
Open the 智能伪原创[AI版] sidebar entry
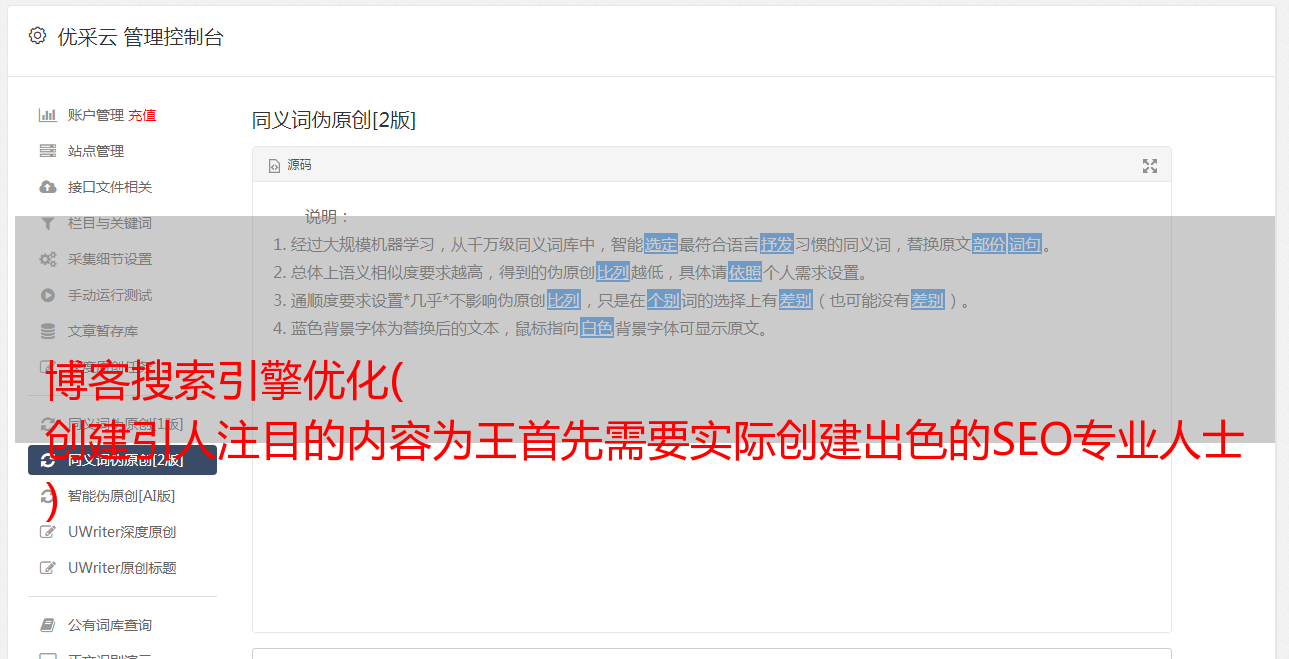tap(121, 496)
